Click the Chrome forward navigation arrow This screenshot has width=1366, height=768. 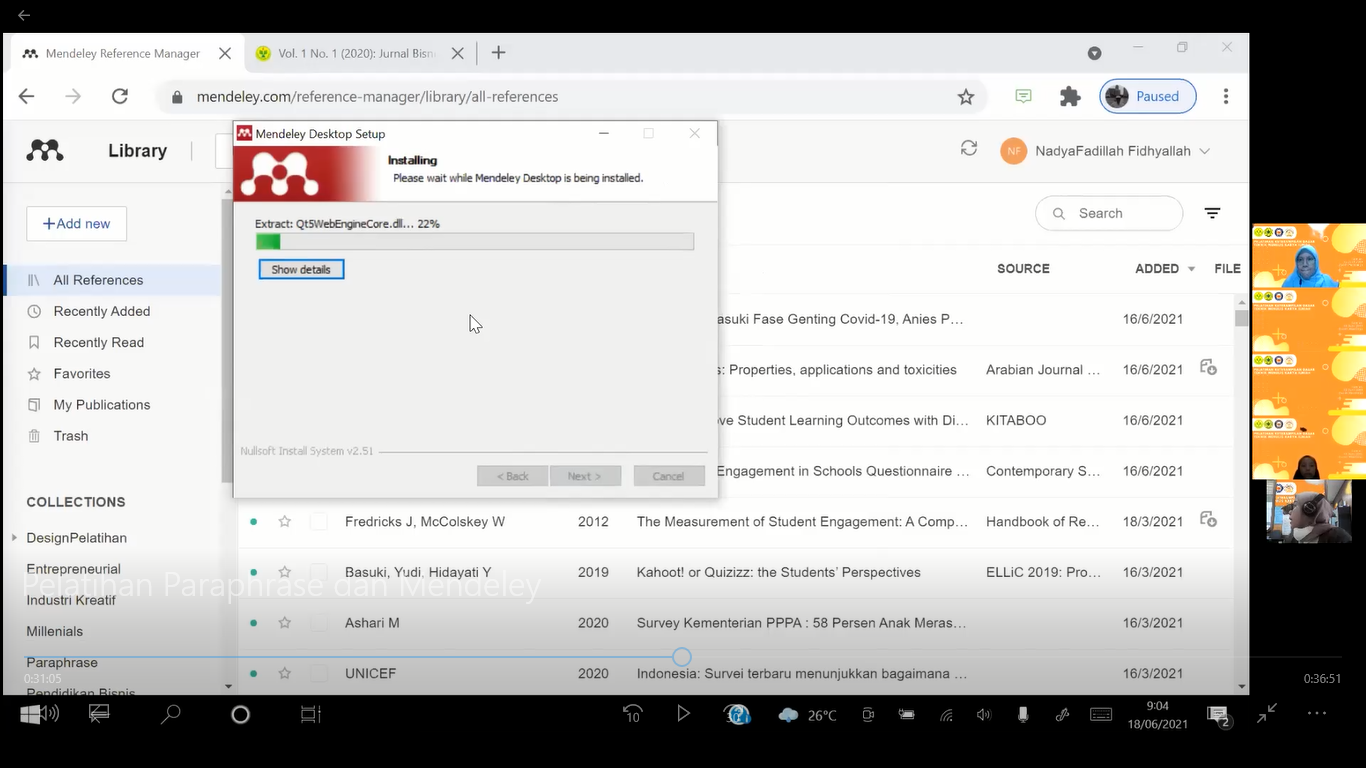73,96
